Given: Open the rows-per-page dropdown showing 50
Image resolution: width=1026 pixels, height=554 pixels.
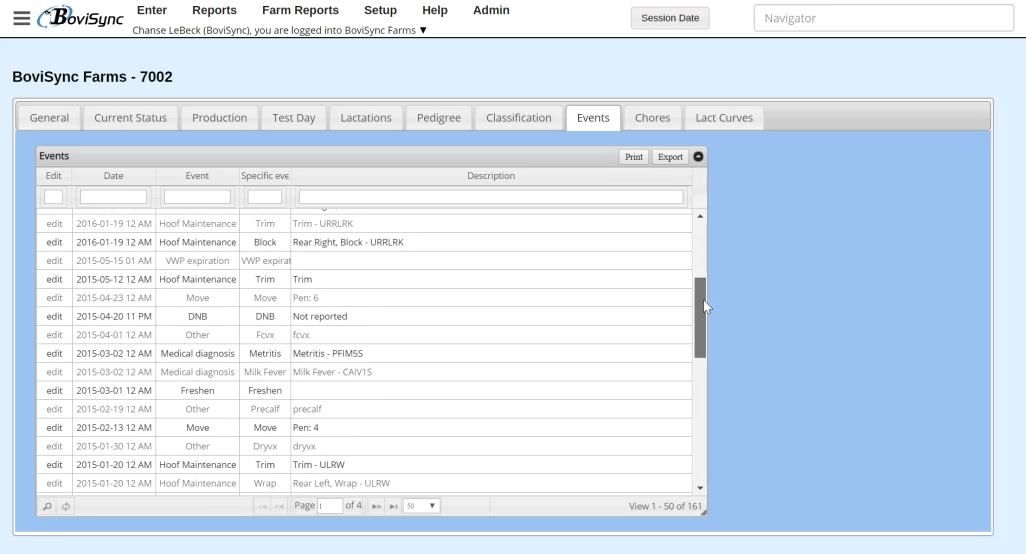Looking at the screenshot, I should 421,506.
